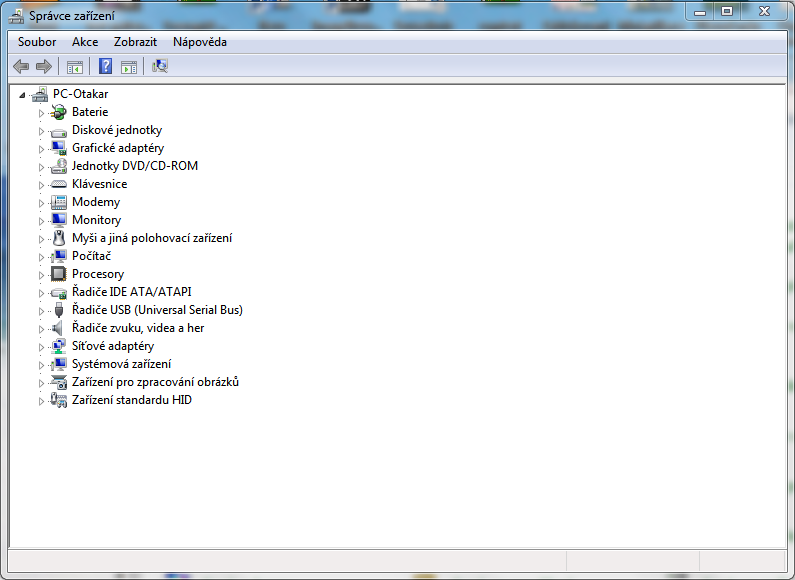Expand the Řadiče zvuku, videa a her node
The height and width of the screenshot is (580, 795).
[x=41, y=329]
